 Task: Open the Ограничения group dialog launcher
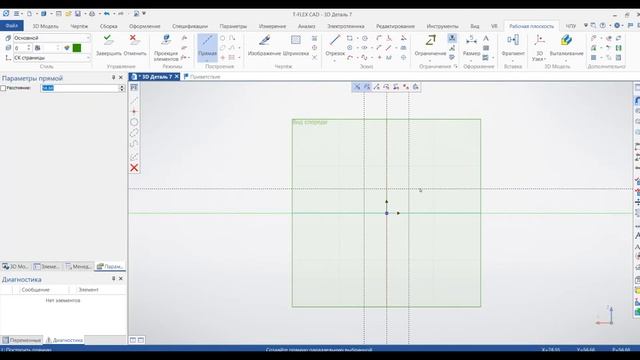coord(456,66)
